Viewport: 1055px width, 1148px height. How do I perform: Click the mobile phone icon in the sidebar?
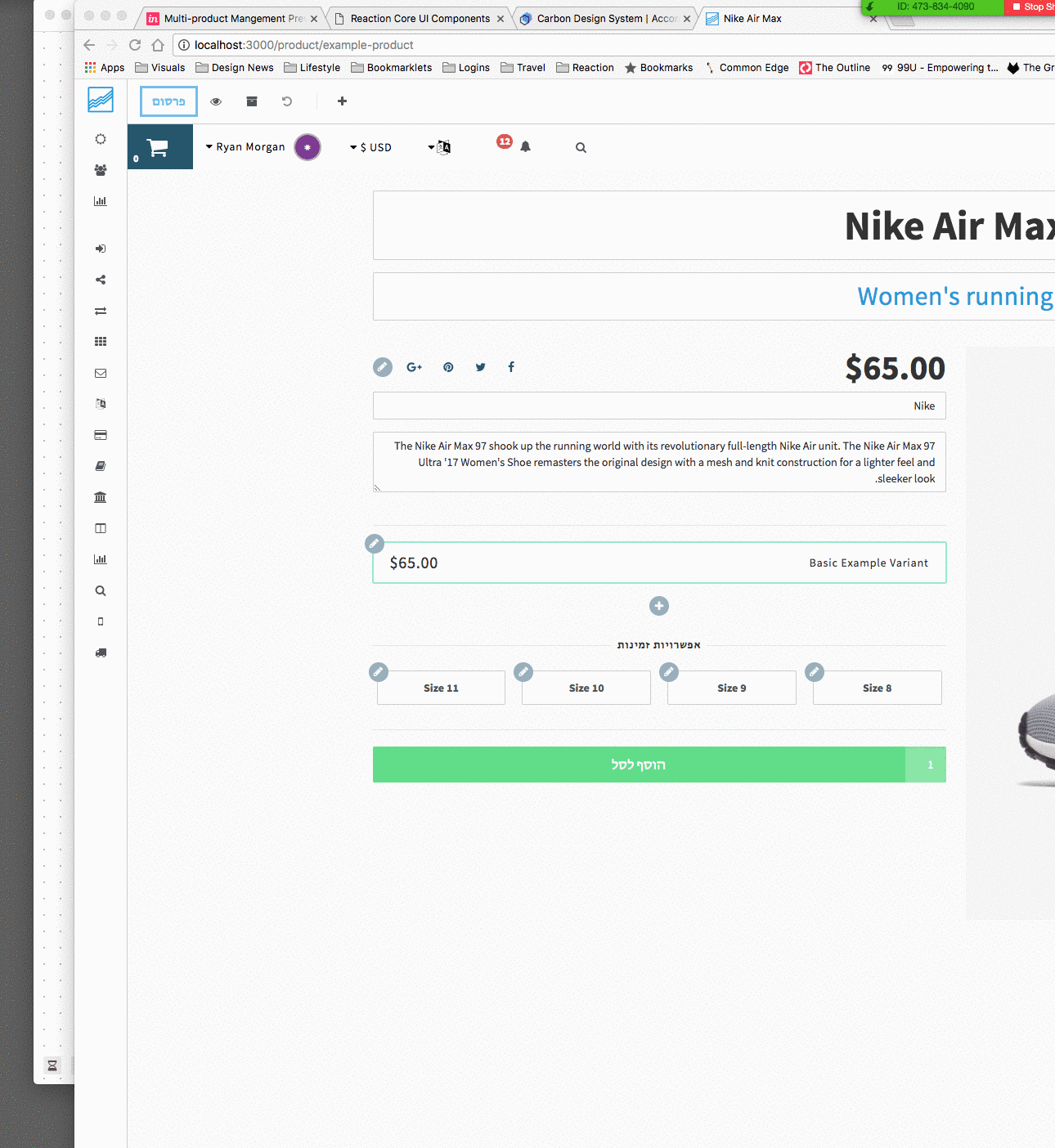click(x=101, y=621)
